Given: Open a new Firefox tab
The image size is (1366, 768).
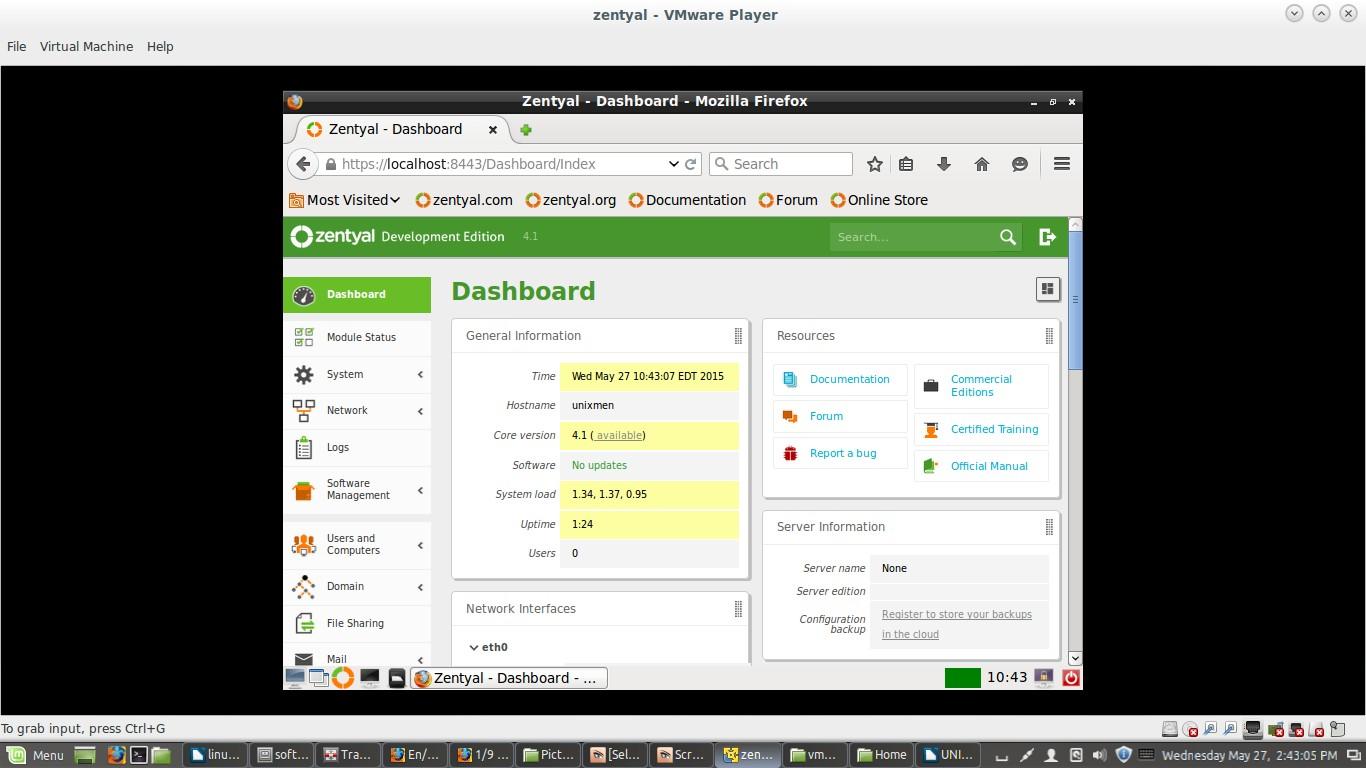Looking at the screenshot, I should pos(526,130).
